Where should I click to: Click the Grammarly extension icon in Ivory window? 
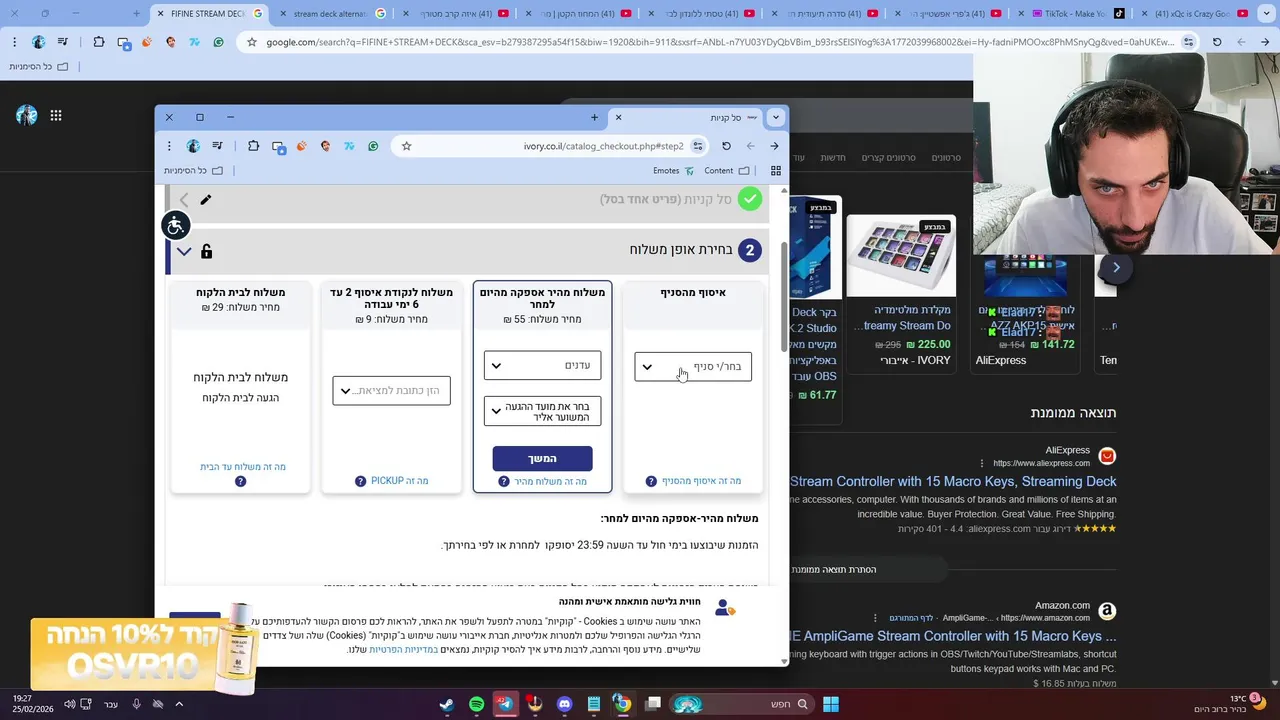click(373, 146)
